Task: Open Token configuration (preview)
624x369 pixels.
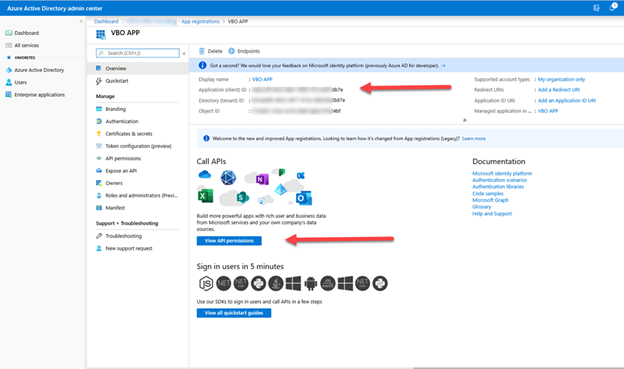Action: click(138, 146)
